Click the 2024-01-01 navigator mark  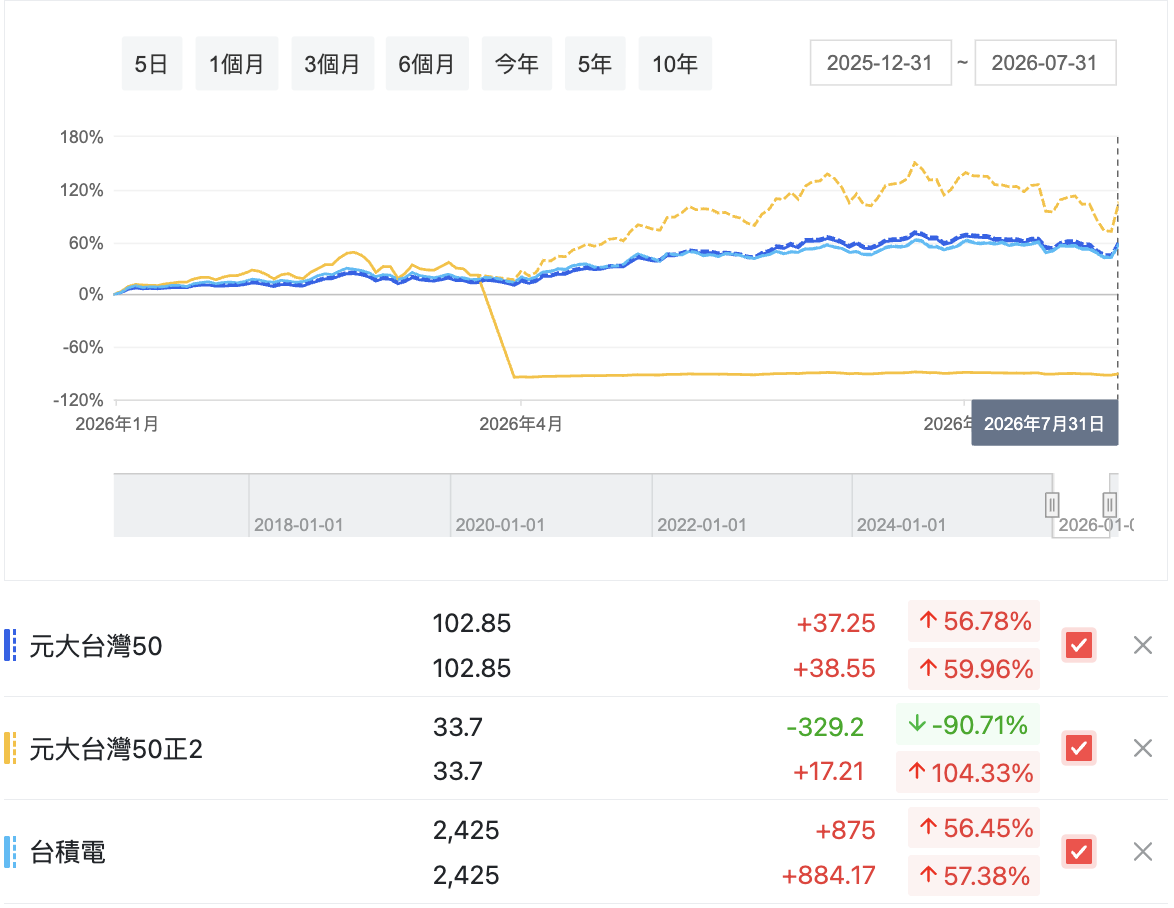[x=901, y=525]
